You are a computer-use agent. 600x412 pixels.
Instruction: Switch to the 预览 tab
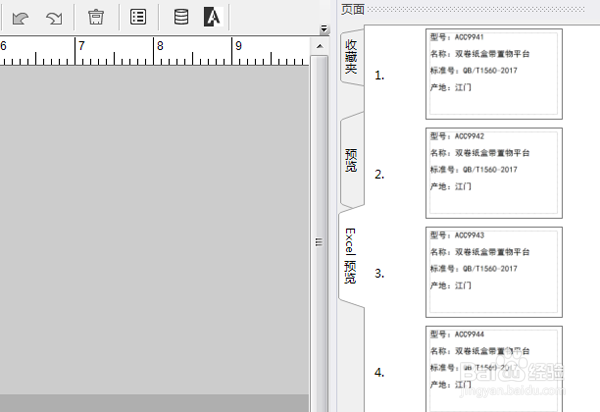[351, 160]
